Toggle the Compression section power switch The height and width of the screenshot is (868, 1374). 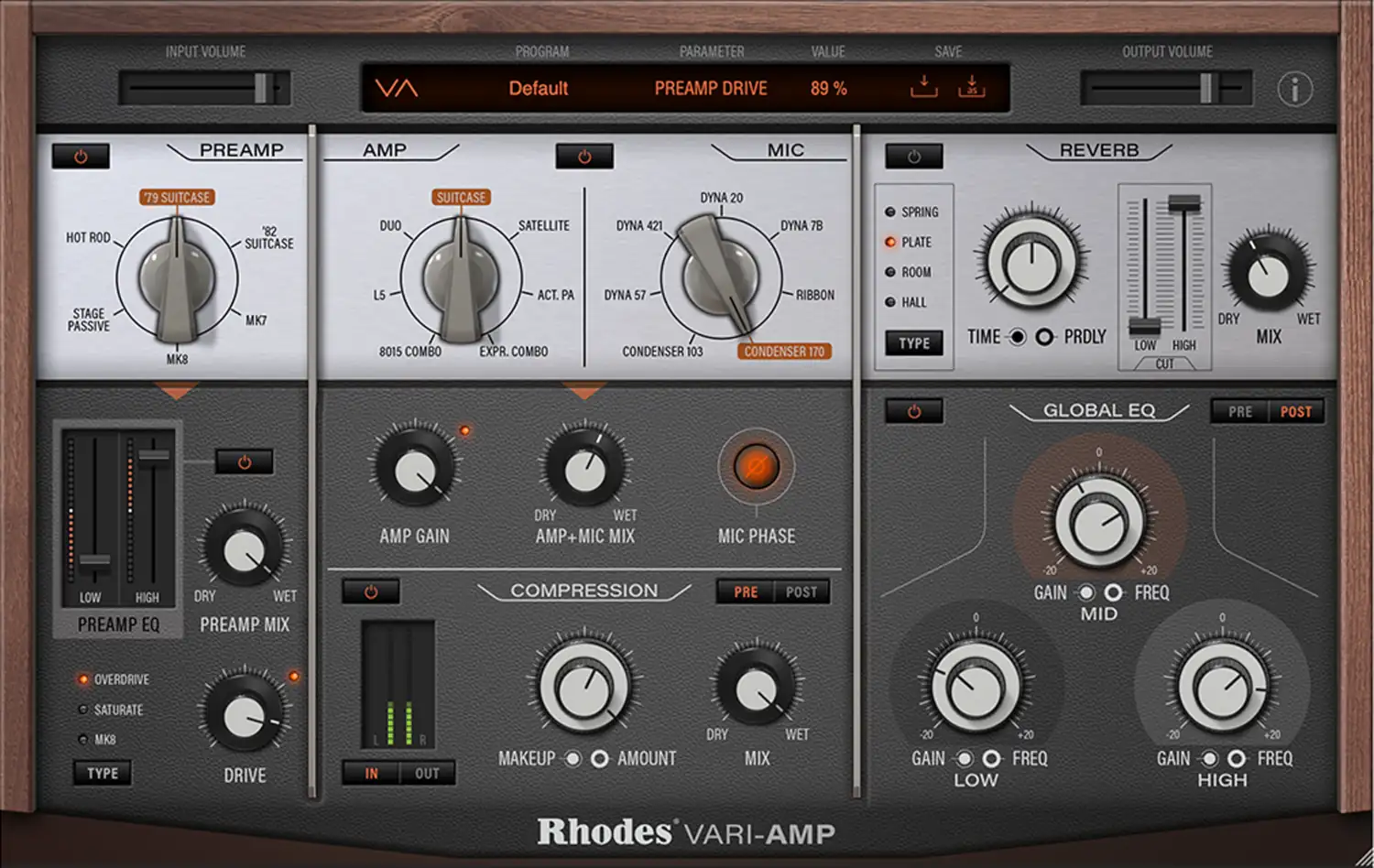click(x=371, y=591)
